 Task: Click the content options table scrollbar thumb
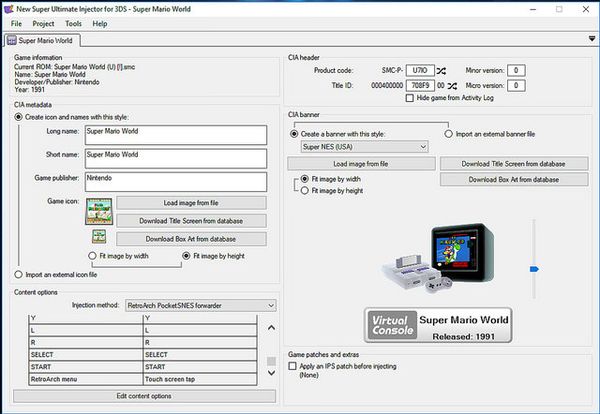(271, 361)
